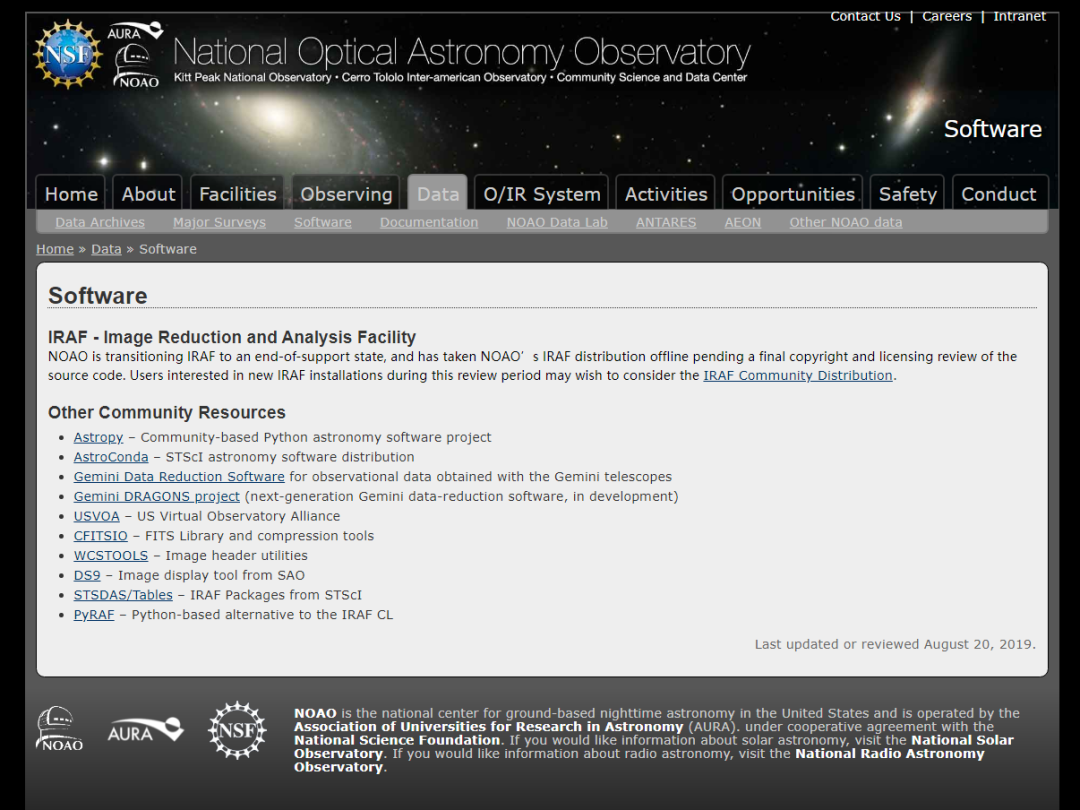The image size is (1080, 810).
Task: Open ANTARES in the submenu
Action: (x=665, y=222)
